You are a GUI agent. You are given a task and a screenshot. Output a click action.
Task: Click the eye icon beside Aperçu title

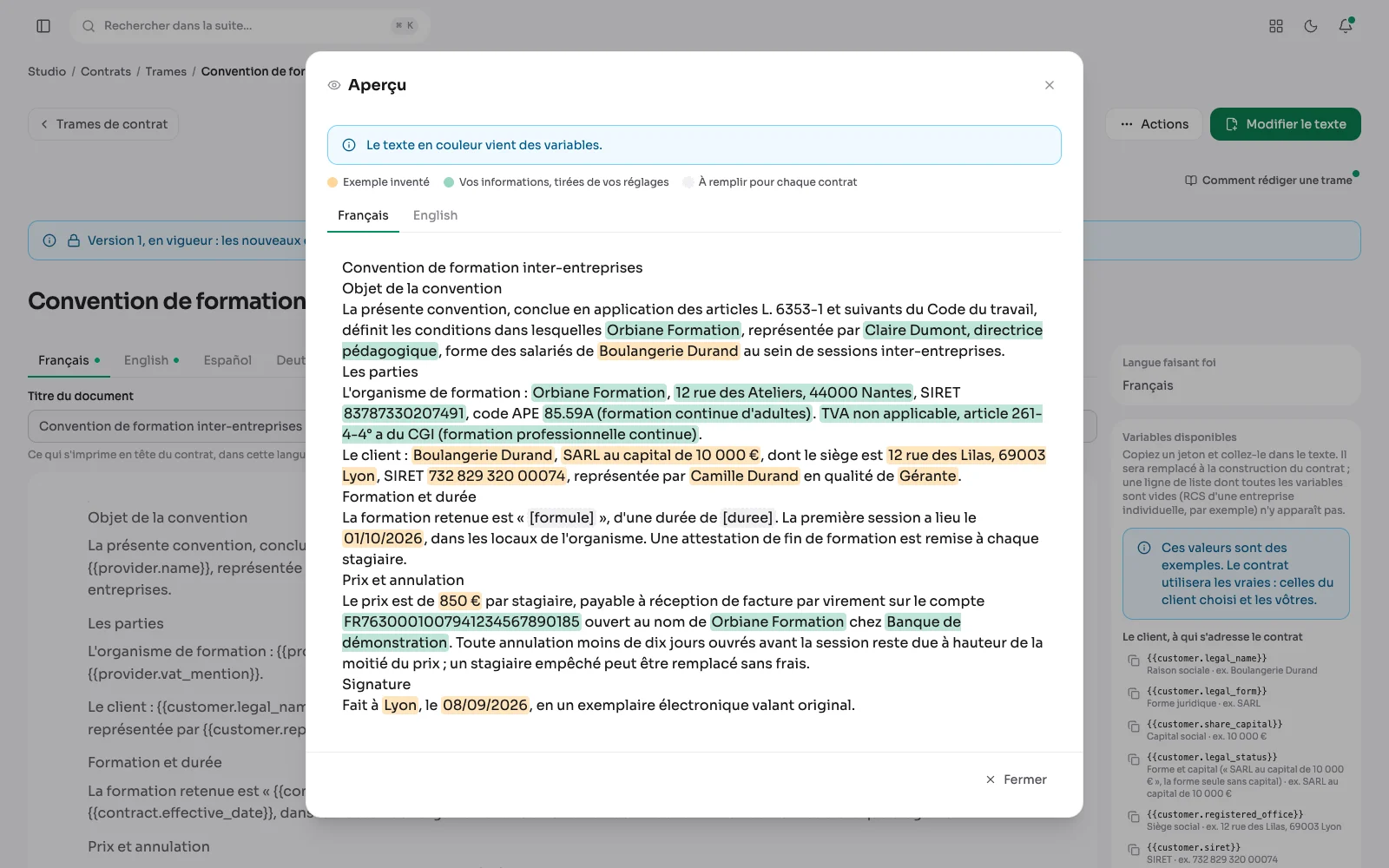coord(334,85)
